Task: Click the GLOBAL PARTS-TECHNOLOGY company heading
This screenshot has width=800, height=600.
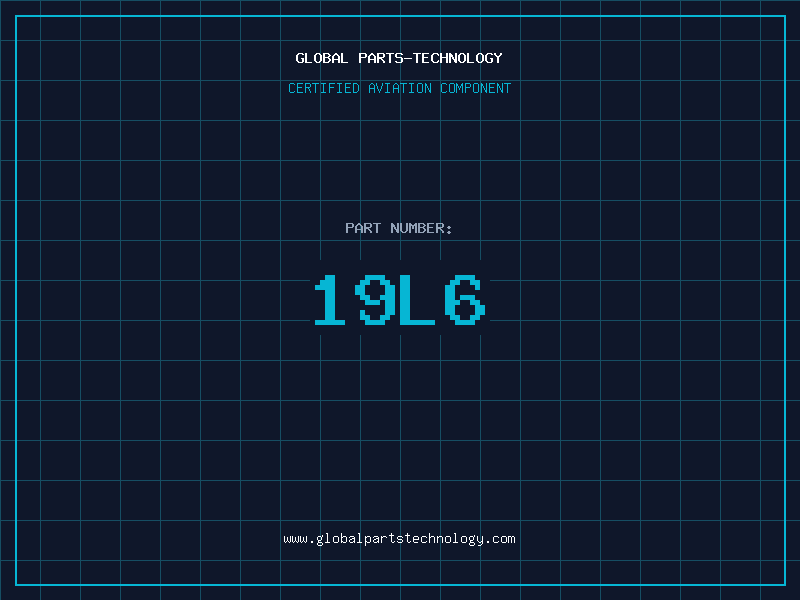Action: pyautogui.click(x=399, y=59)
